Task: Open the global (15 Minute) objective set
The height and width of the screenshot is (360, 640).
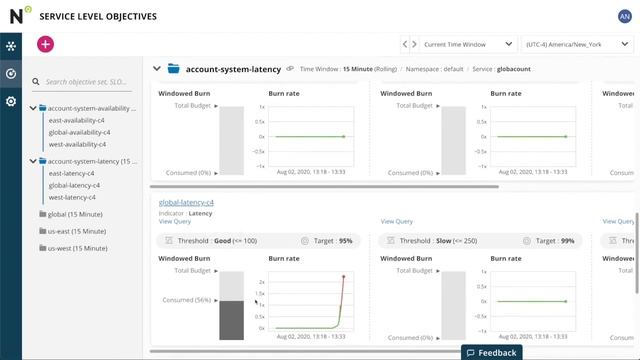Action: point(75,214)
